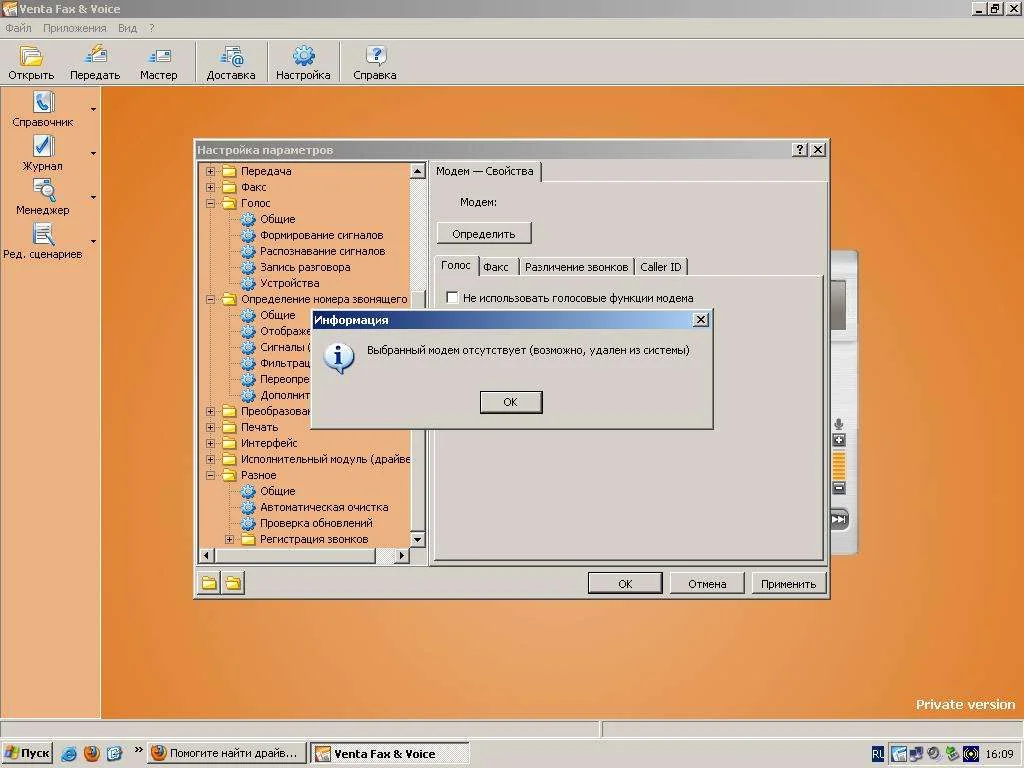Expand the Интерфейс tree folder
Image resolution: width=1024 pixels, height=768 pixels.
point(210,443)
